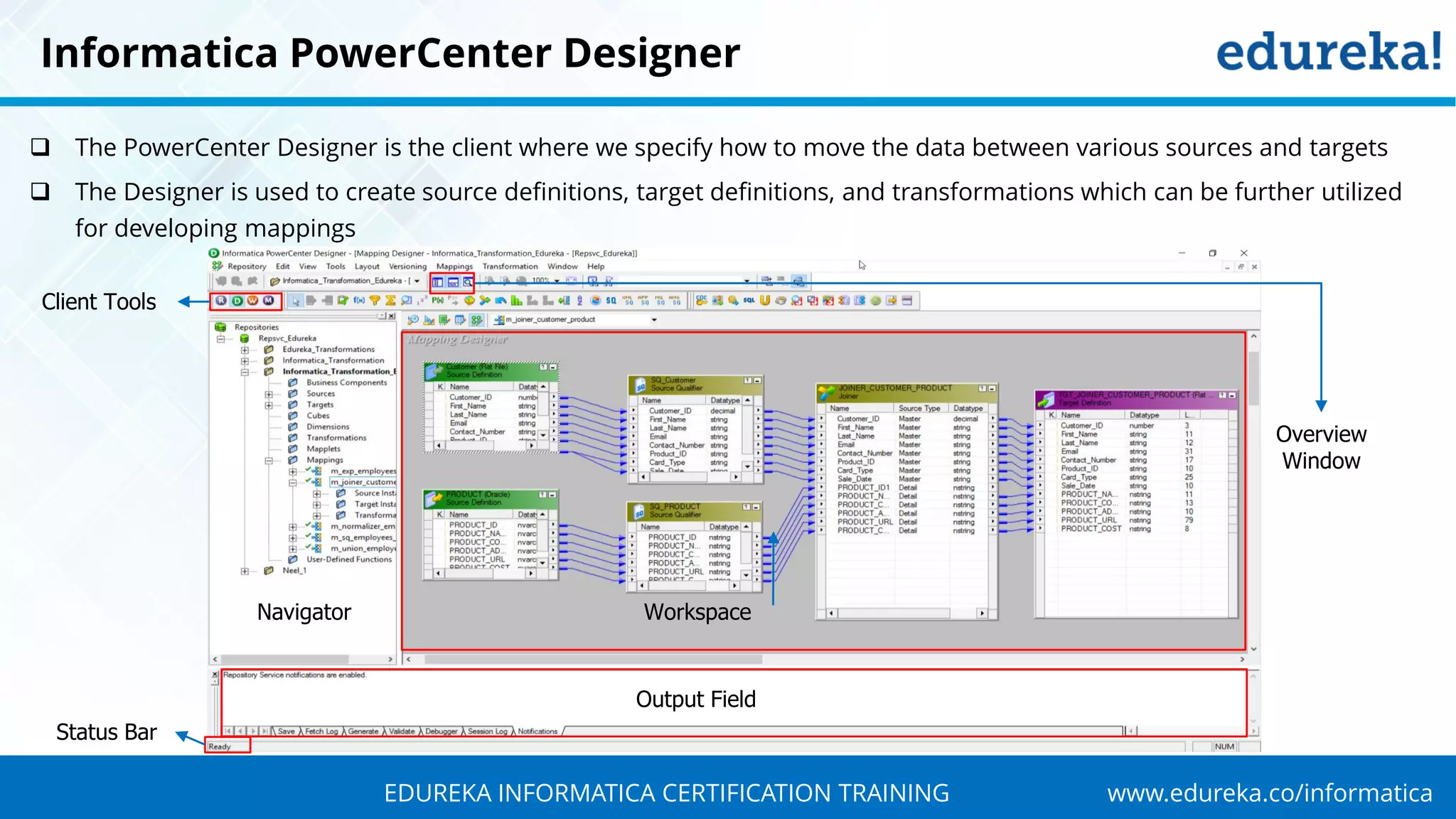
Task: Select the Transformations folder in Navigator
Action: (336, 438)
